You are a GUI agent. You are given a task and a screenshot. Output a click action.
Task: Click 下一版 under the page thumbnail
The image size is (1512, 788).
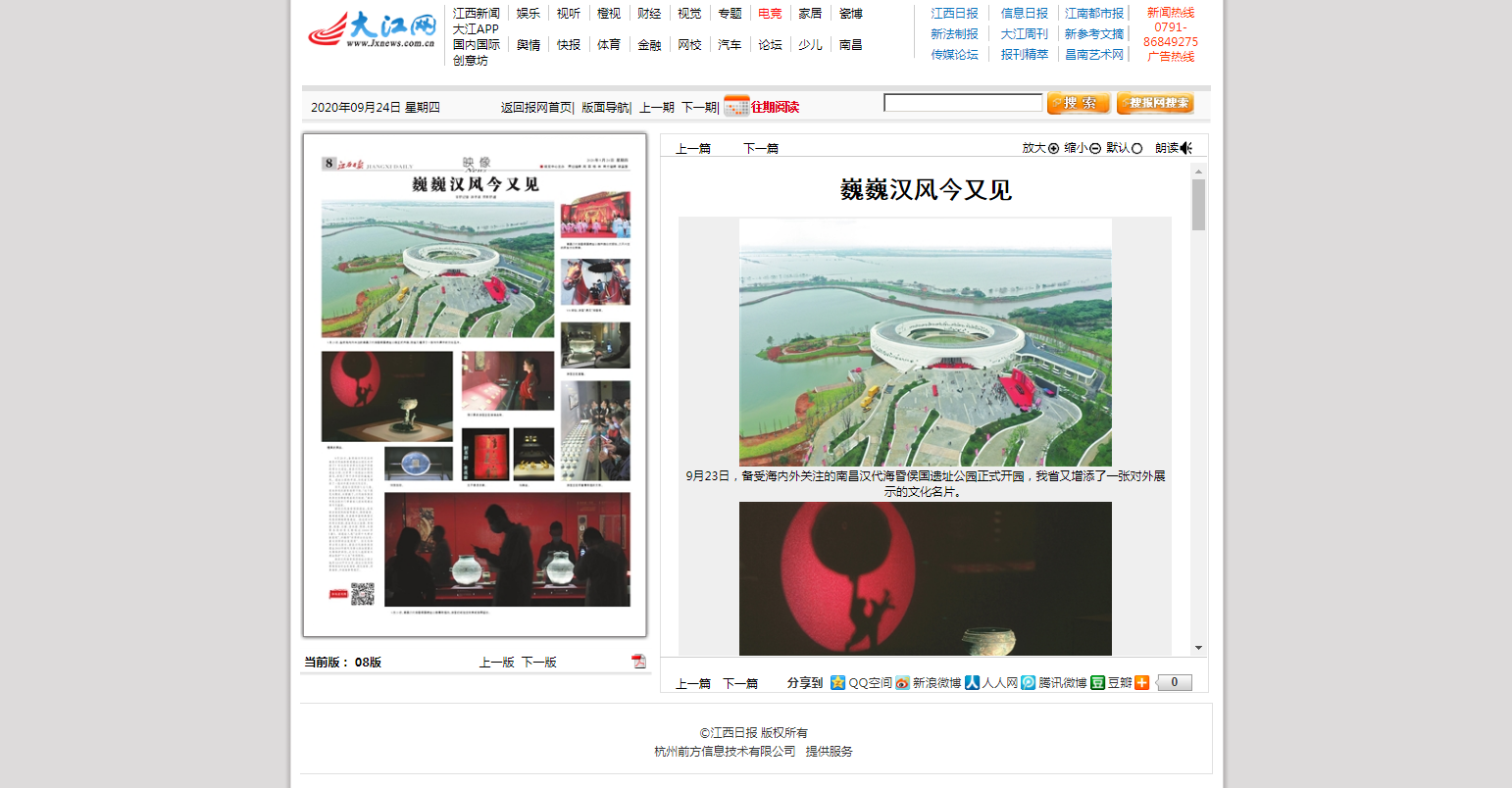click(x=539, y=663)
